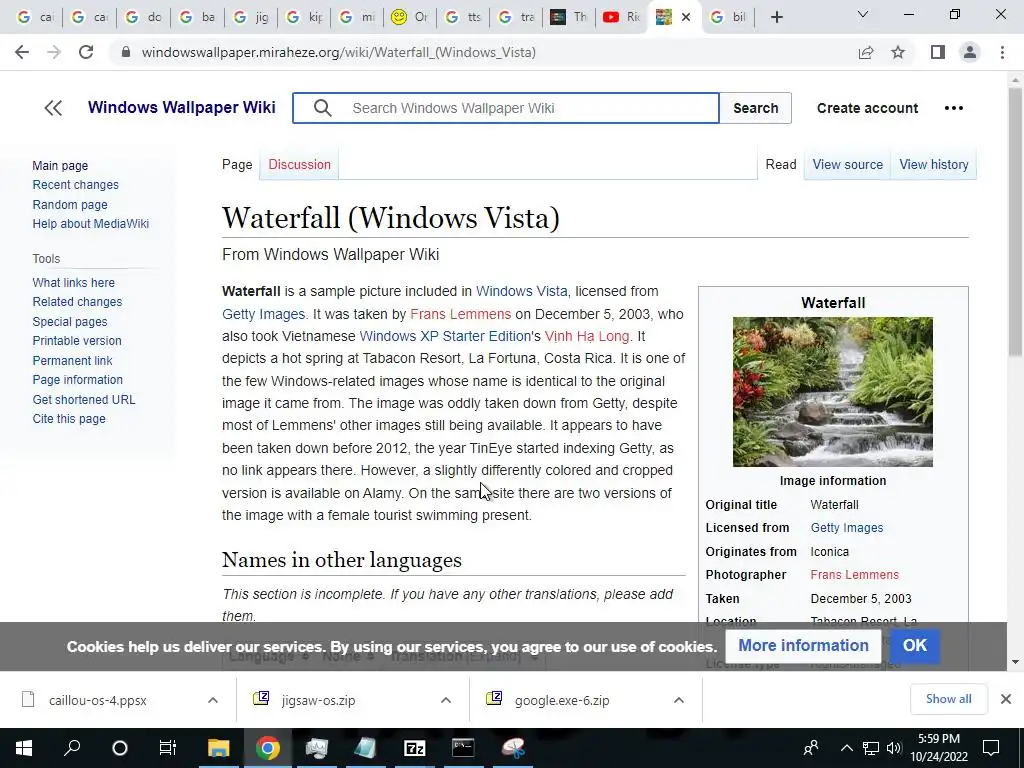The height and width of the screenshot is (768, 1024).
Task: Close the active Waterfall wiki tab
Action: pyautogui.click(x=686, y=17)
